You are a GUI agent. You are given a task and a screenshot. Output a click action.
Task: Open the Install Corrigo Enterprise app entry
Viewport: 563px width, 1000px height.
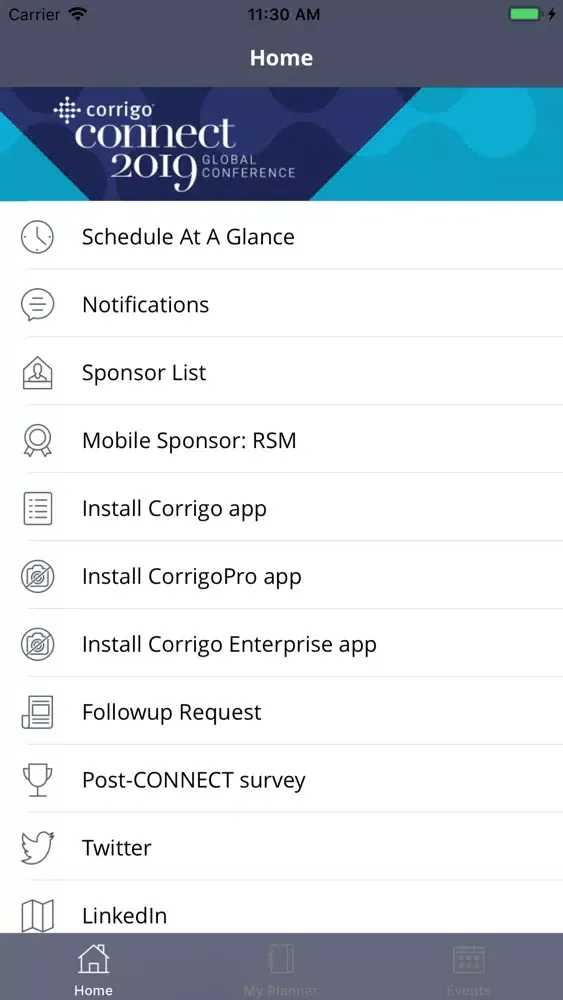(281, 644)
